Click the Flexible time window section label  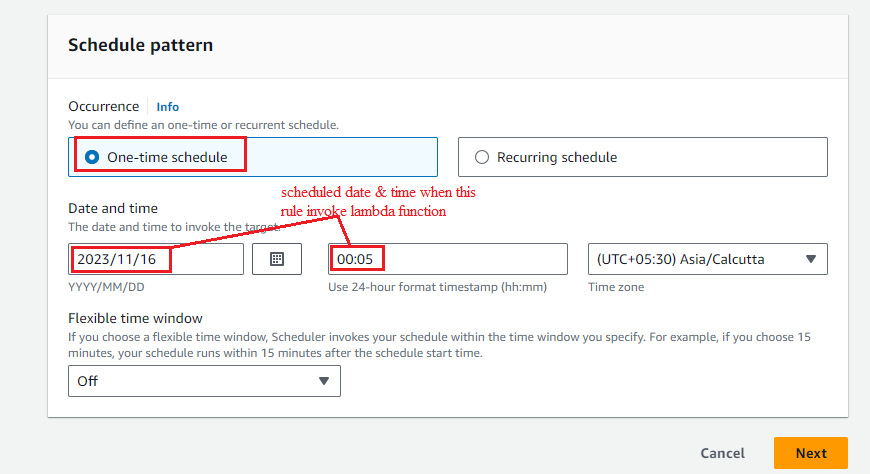[135, 318]
